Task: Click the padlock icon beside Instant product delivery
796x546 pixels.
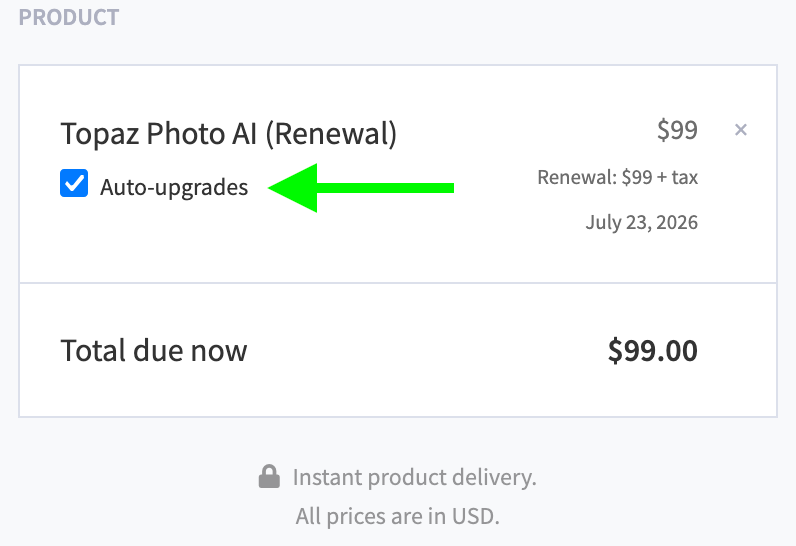Action: coord(269,476)
